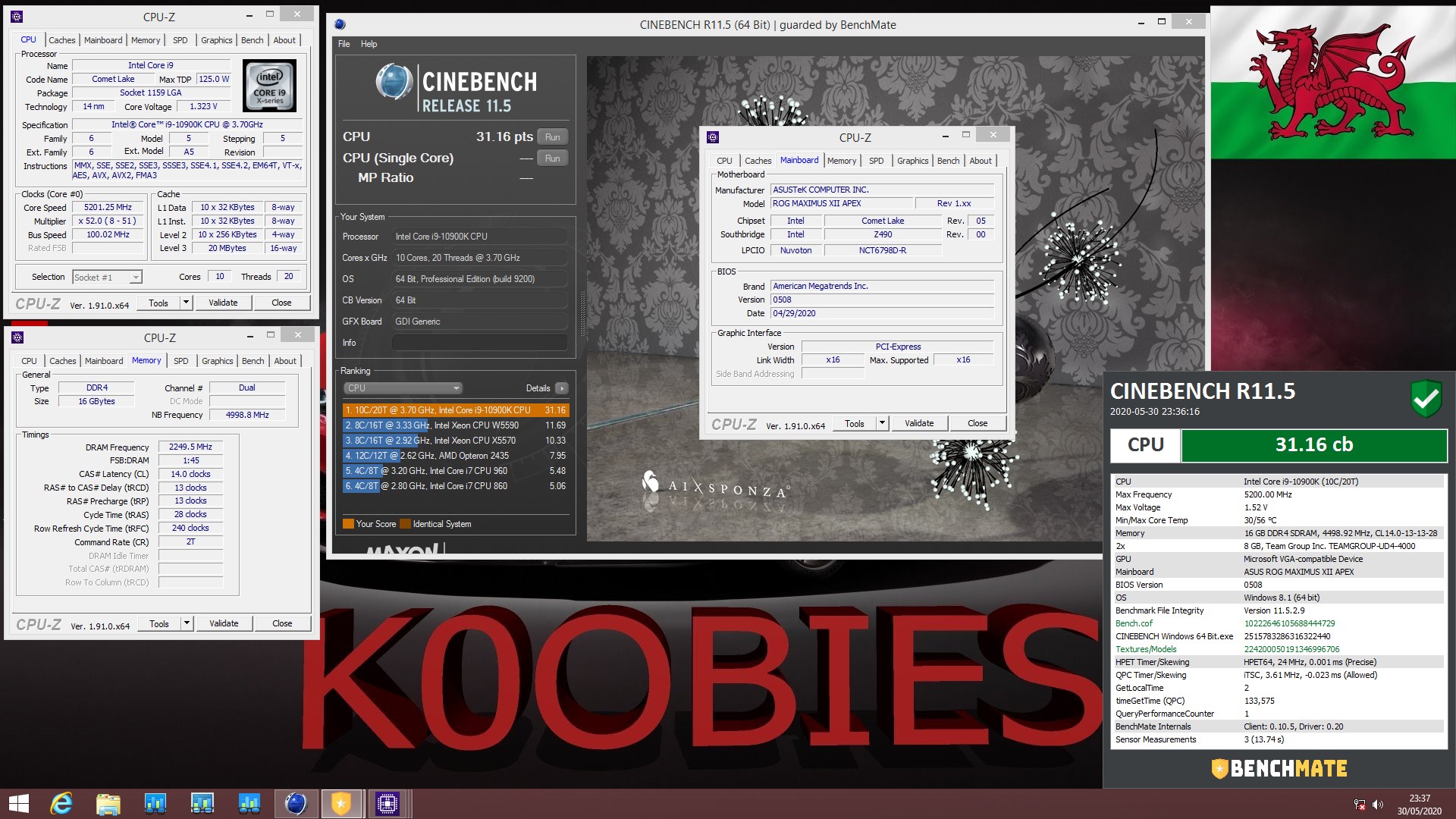Open the Graphics tab in the CPU-Z Mainboard window
Viewport: 1456px width, 819px height.
pyautogui.click(x=912, y=161)
